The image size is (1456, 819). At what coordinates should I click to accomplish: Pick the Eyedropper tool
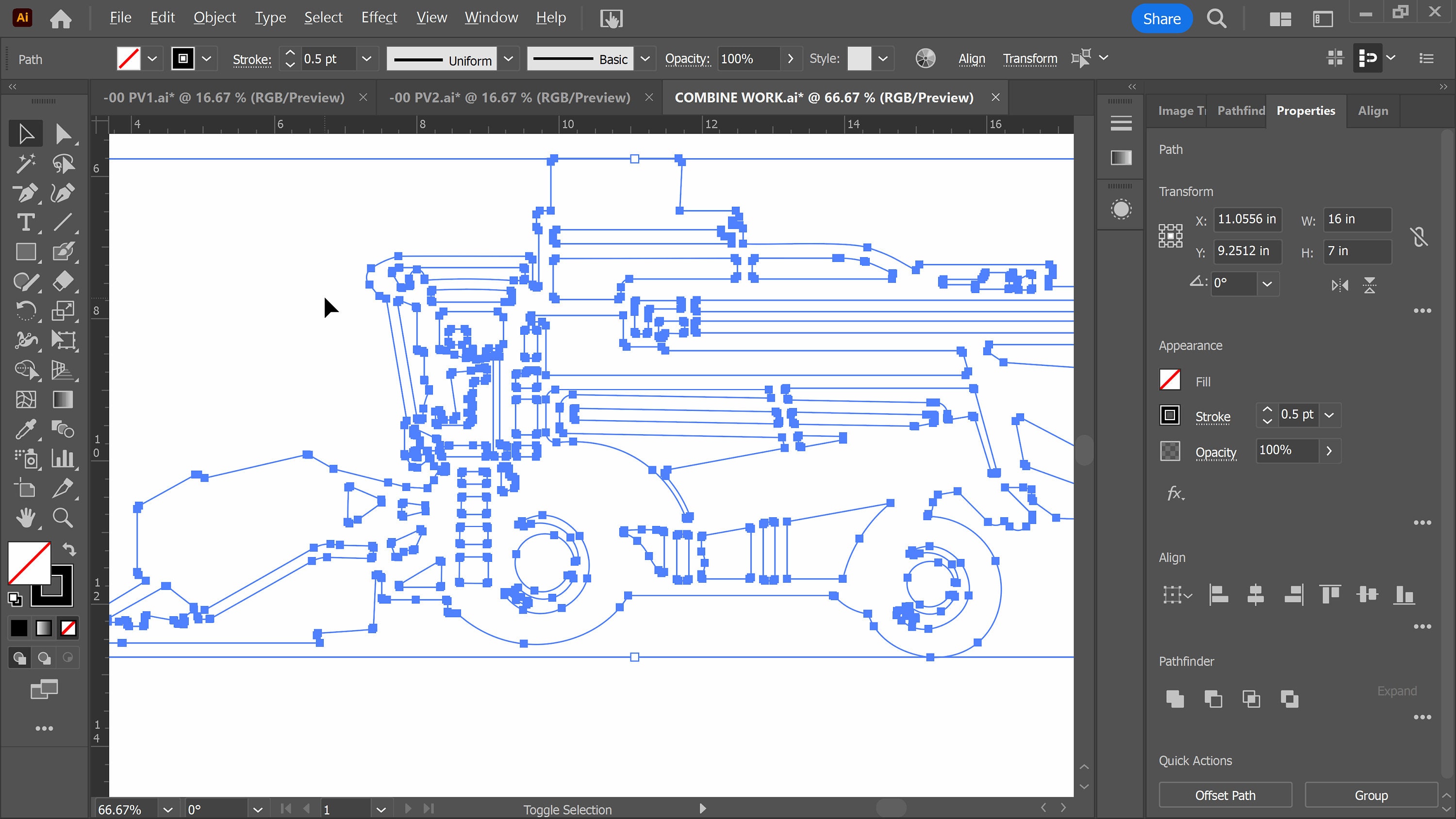(x=25, y=429)
